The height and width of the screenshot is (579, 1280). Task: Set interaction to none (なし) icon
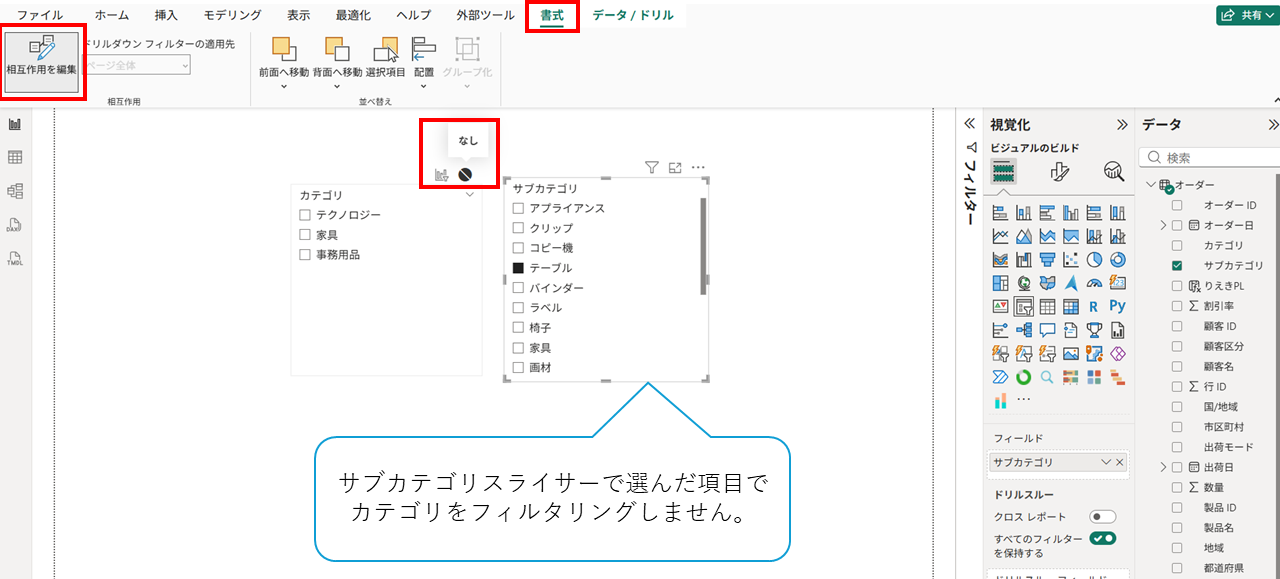[x=465, y=174]
